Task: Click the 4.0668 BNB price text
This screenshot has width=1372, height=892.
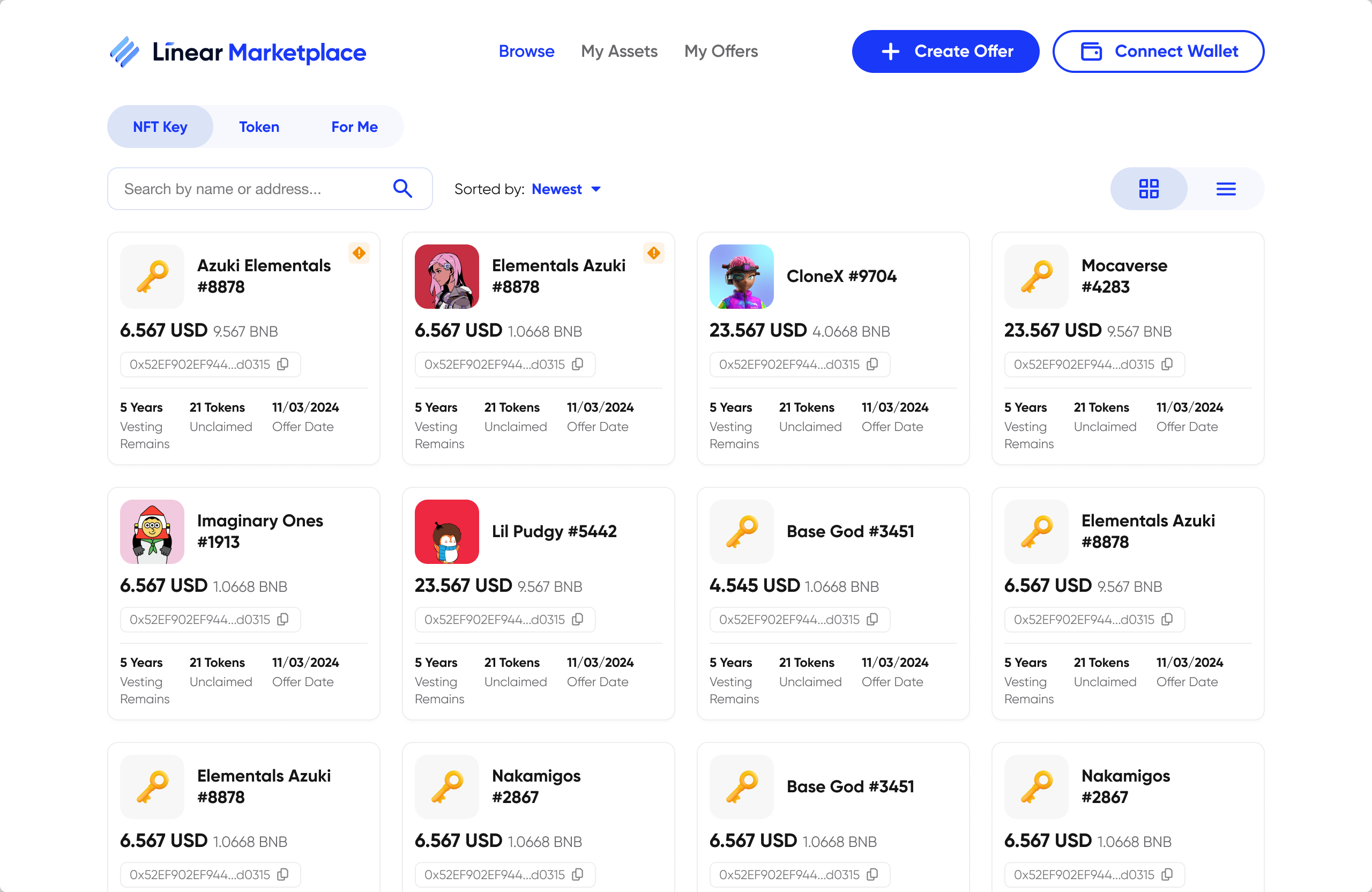Action: [851, 331]
